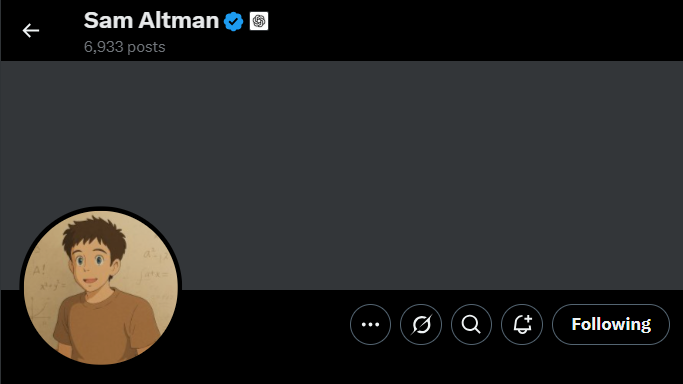Open profile search from circular magnifier button
Image resolution: width=683 pixels, height=384 pixels.
471,324
